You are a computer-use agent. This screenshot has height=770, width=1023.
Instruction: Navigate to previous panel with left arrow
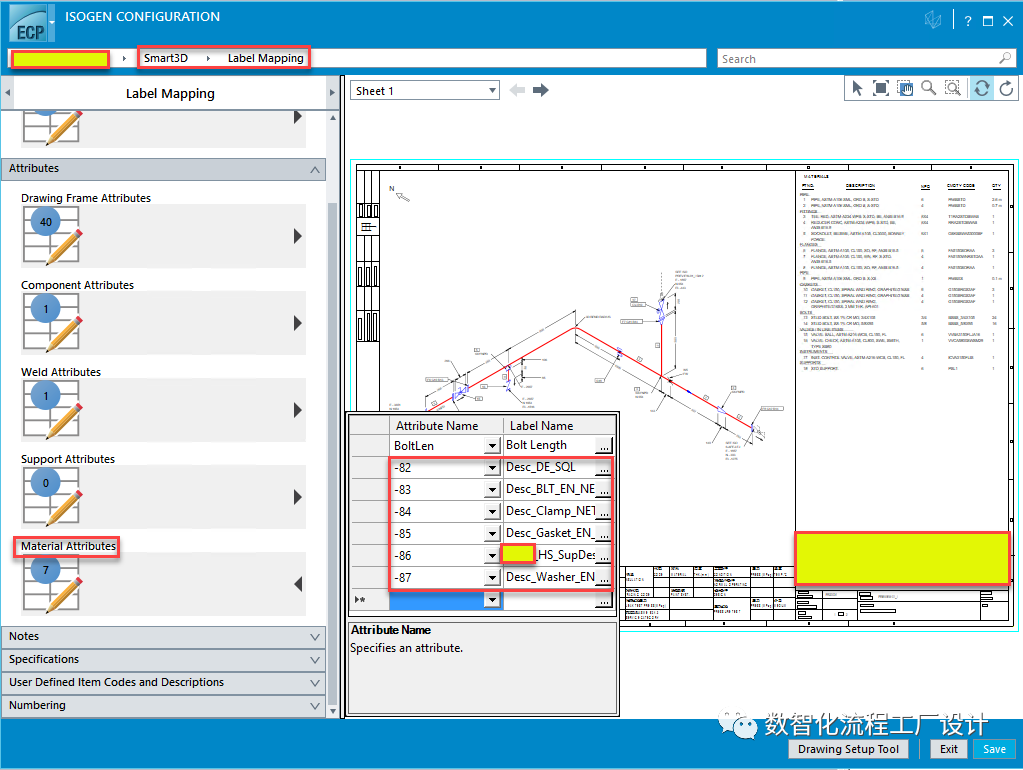7,93
